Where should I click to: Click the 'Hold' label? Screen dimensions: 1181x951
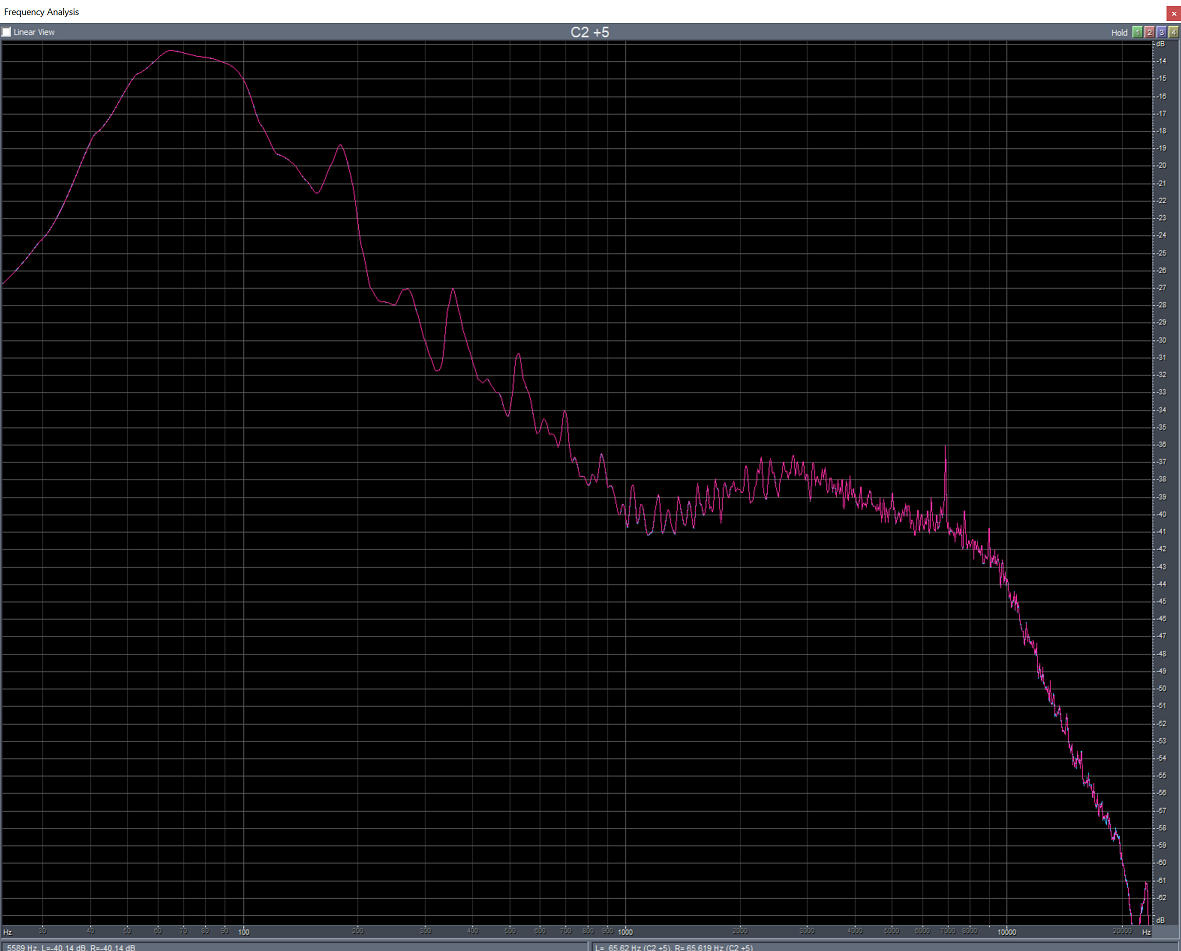tap(1119, 32)
